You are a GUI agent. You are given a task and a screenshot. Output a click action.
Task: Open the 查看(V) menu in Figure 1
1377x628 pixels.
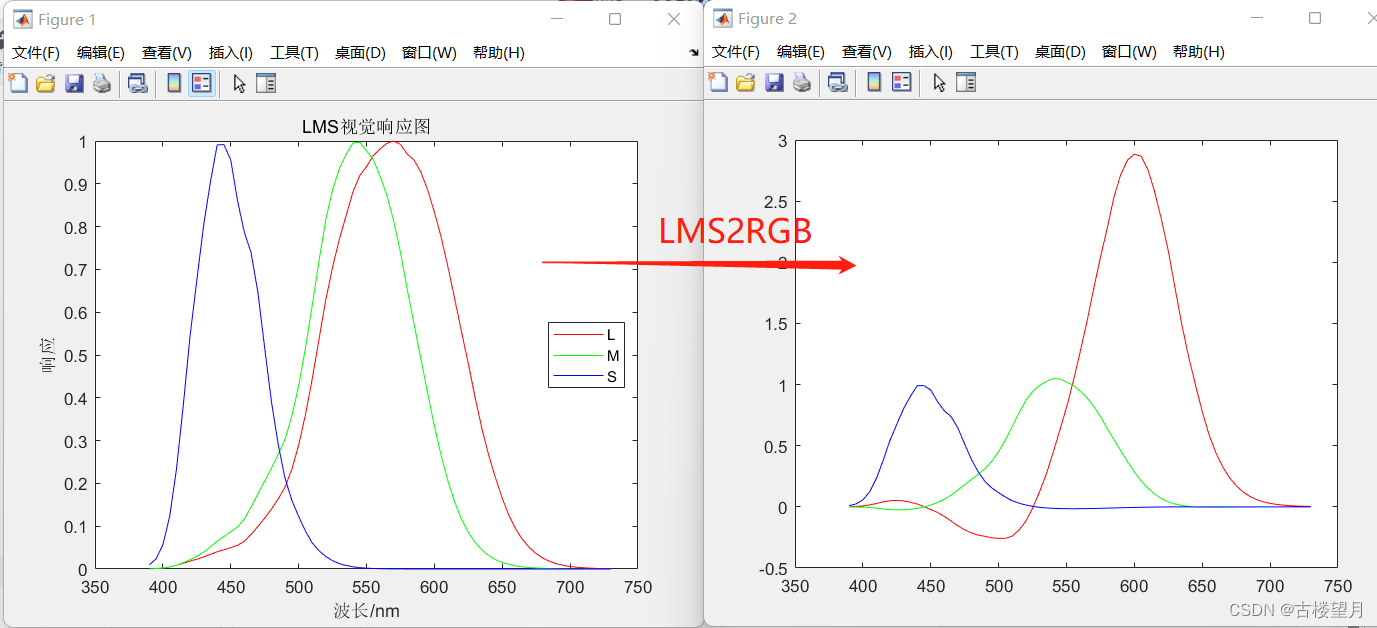click(166, 52)
